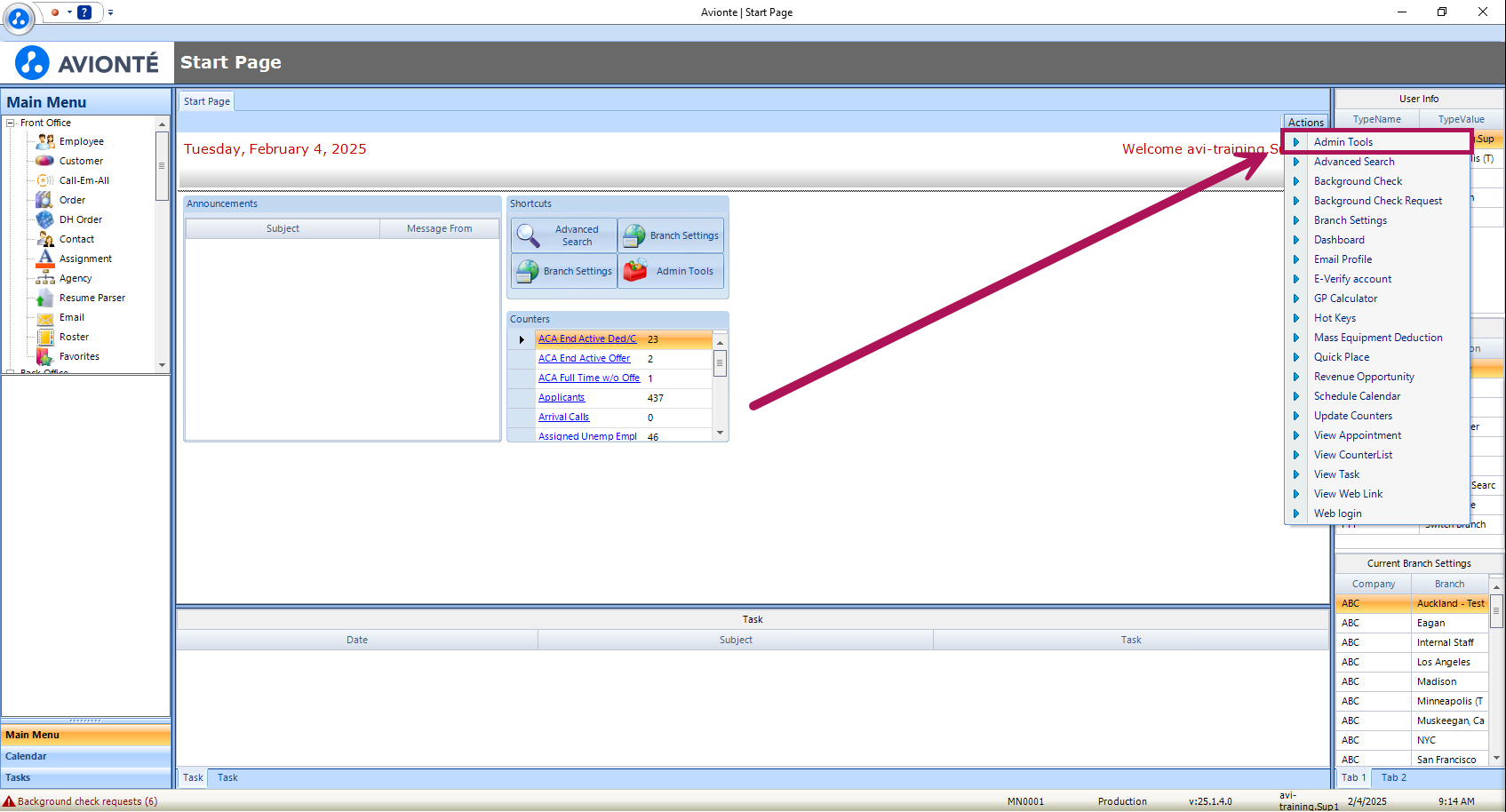Switch to the Start Page tab

pyautogui.click(x=207, y=101)
